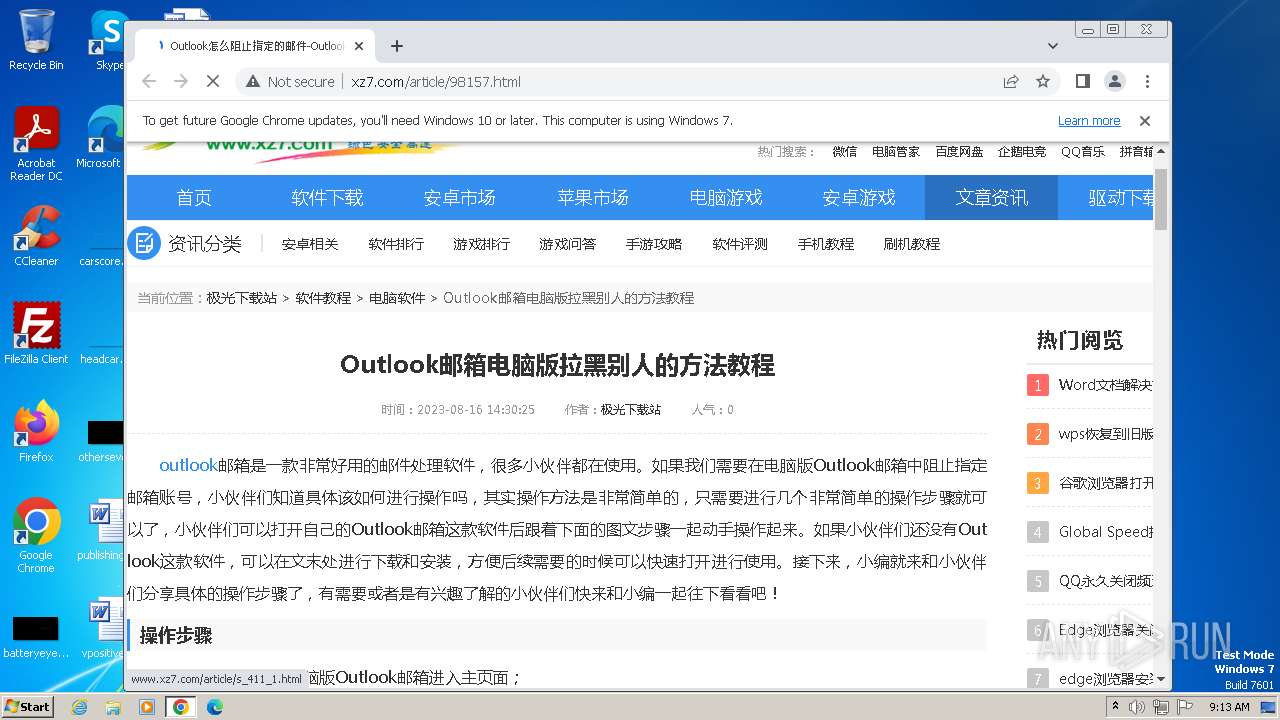
Task: Click the volume icon in system tray
Action: pos(1138,707)
